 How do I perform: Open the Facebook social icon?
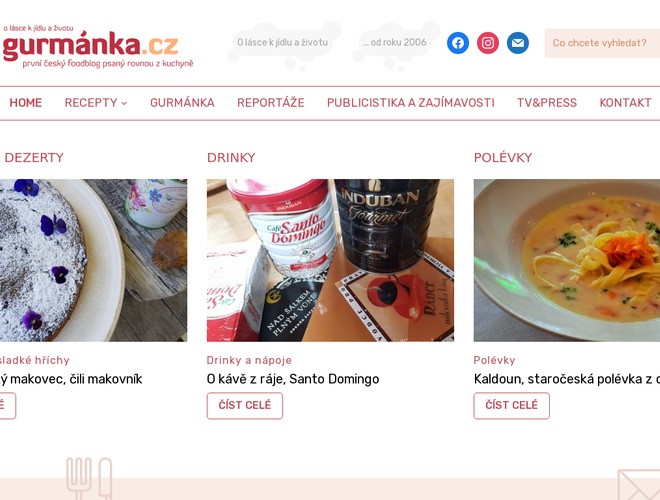pyautogui.click(x=458, y=43)
